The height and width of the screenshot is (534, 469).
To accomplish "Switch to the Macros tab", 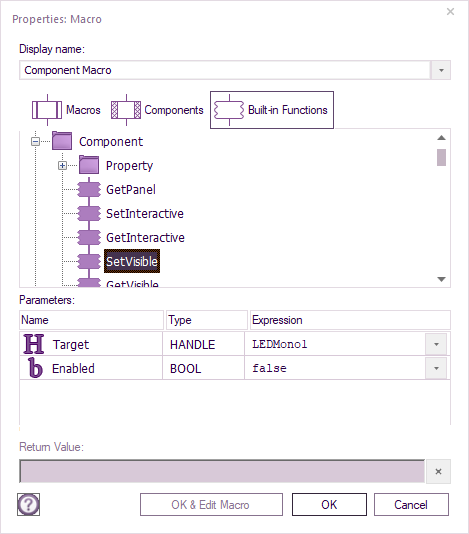I will point(66,110).
